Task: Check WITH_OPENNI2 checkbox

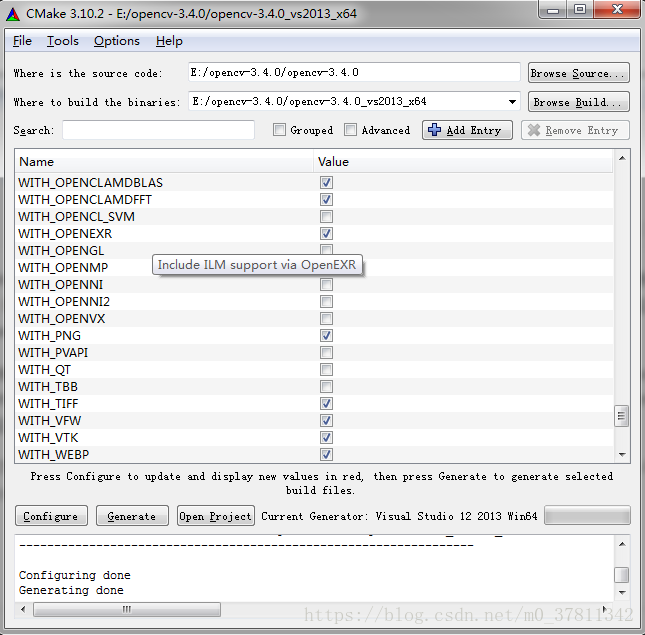Action: pyautogui.click(x=326, y=301)
